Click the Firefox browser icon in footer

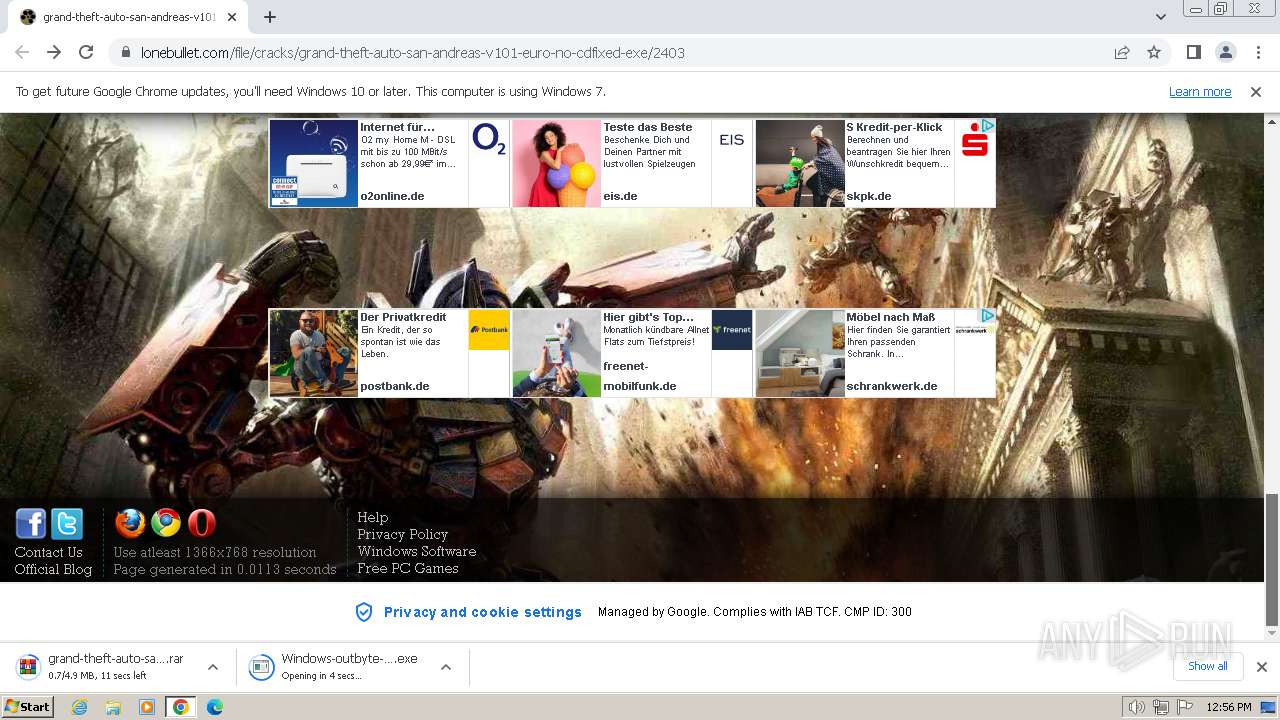[130, 523]
